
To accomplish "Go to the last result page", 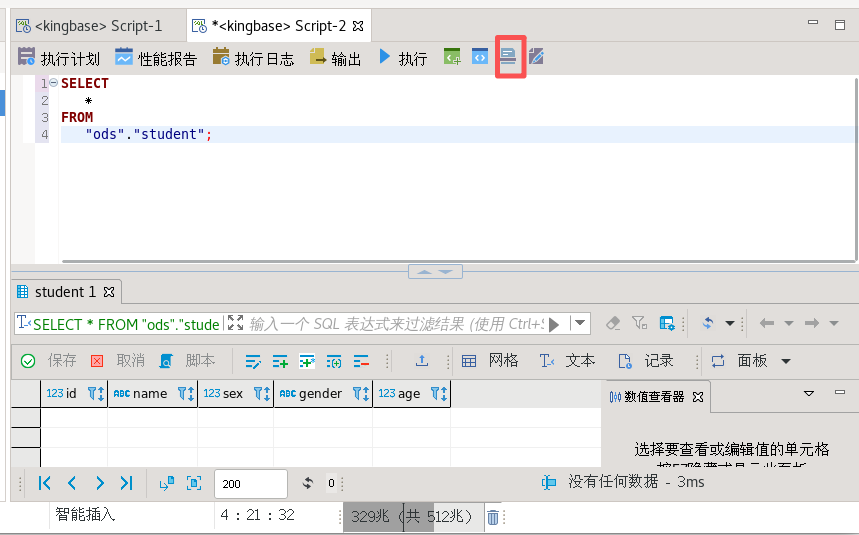I will tap(126, 483).
